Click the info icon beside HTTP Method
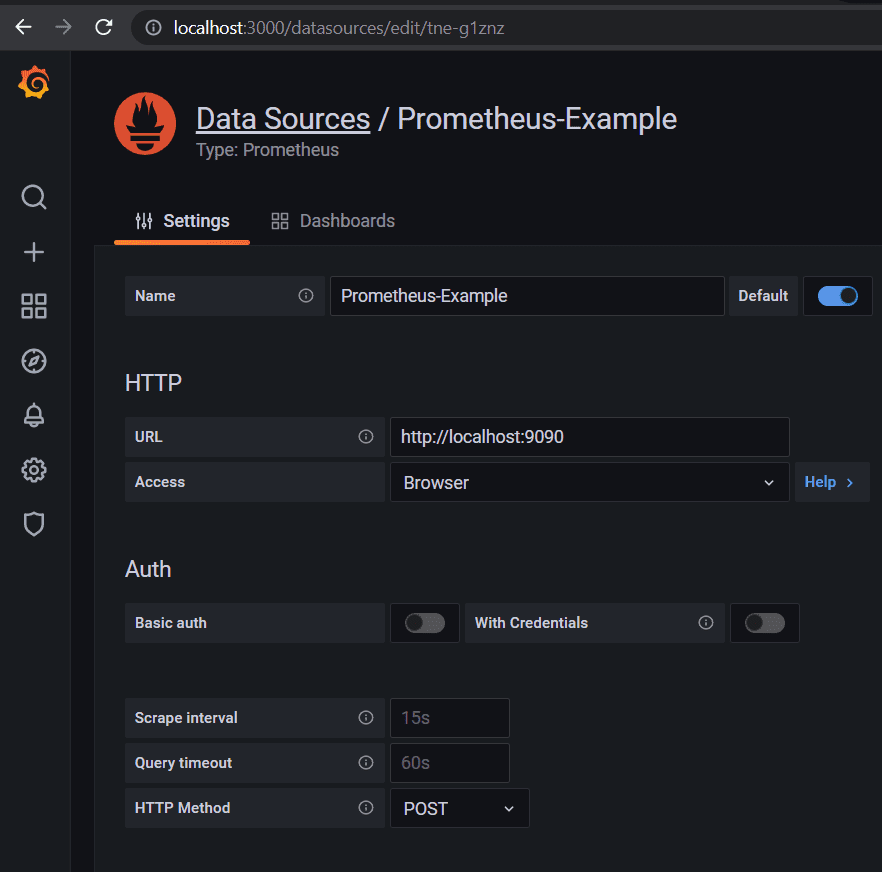Viewport: 882px width, 872px height. pos(366,807)
